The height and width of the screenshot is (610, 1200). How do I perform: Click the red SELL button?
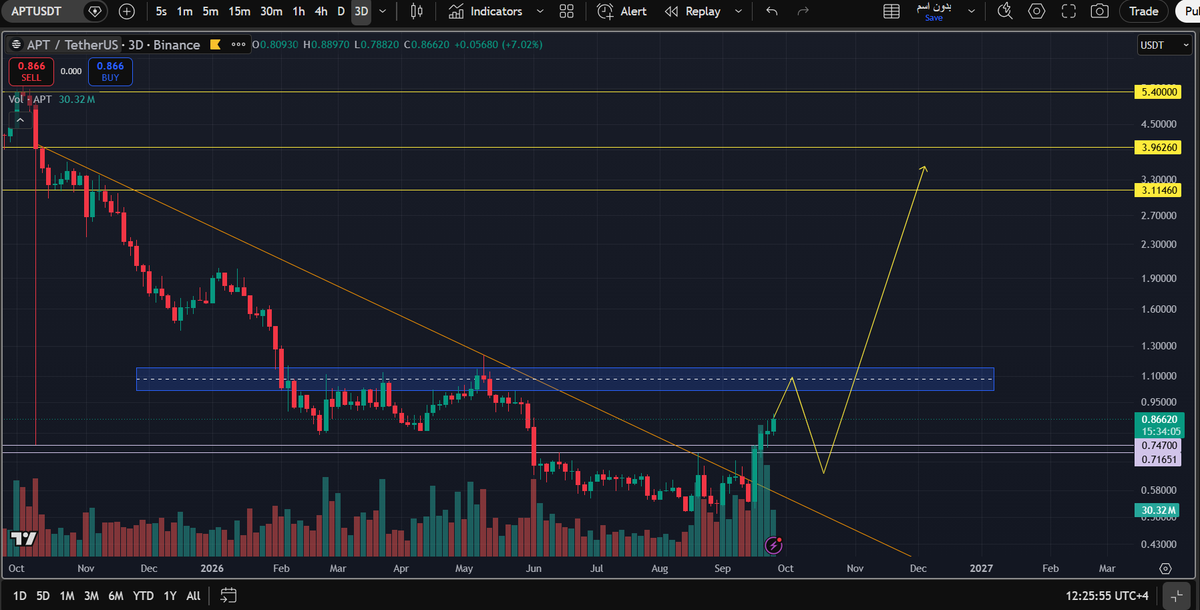[x=31, y=71]
